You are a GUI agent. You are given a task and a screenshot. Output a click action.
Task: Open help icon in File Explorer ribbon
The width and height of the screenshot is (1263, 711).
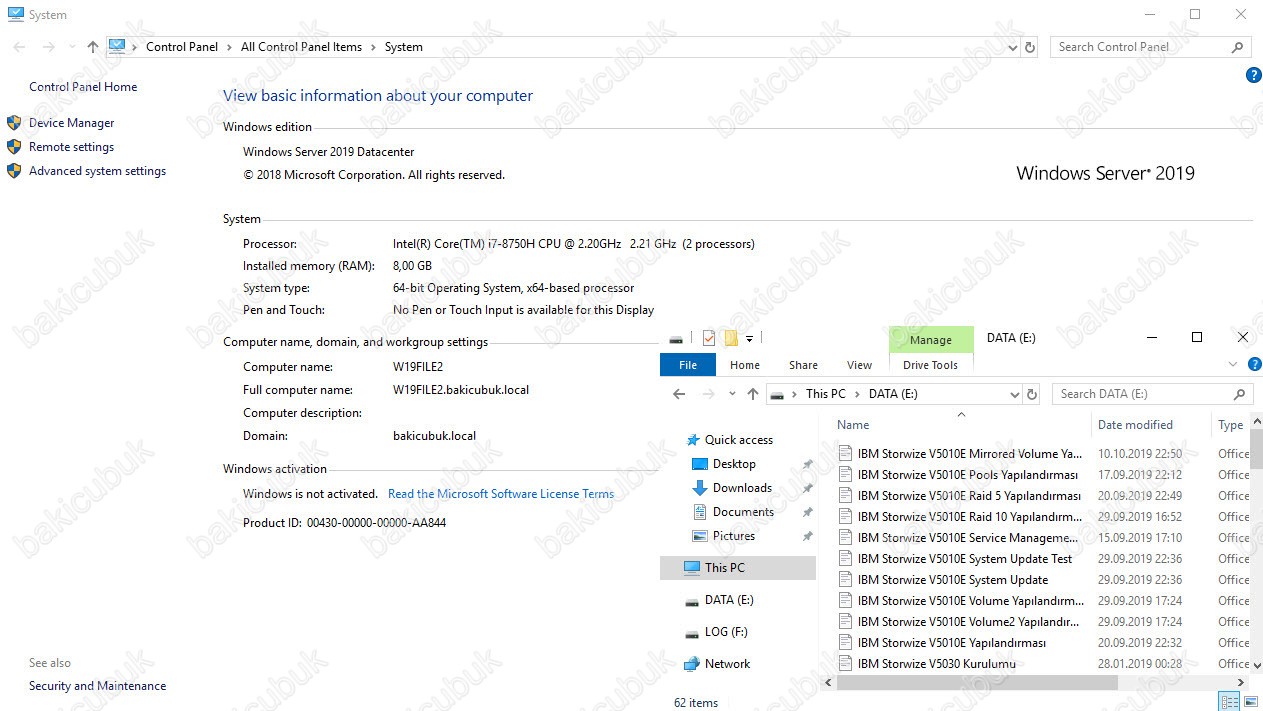1254,365
